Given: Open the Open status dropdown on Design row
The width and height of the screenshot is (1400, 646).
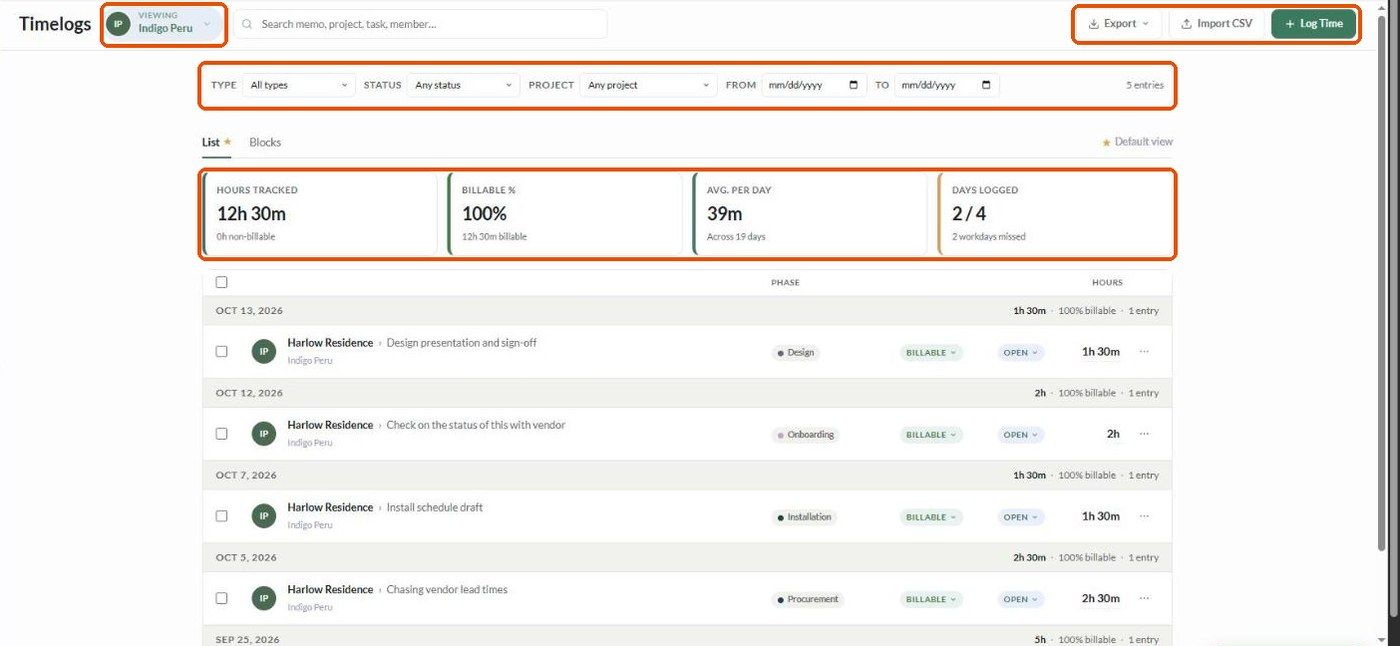Looking at the screenshot, I should click(x=1021, y=352).
